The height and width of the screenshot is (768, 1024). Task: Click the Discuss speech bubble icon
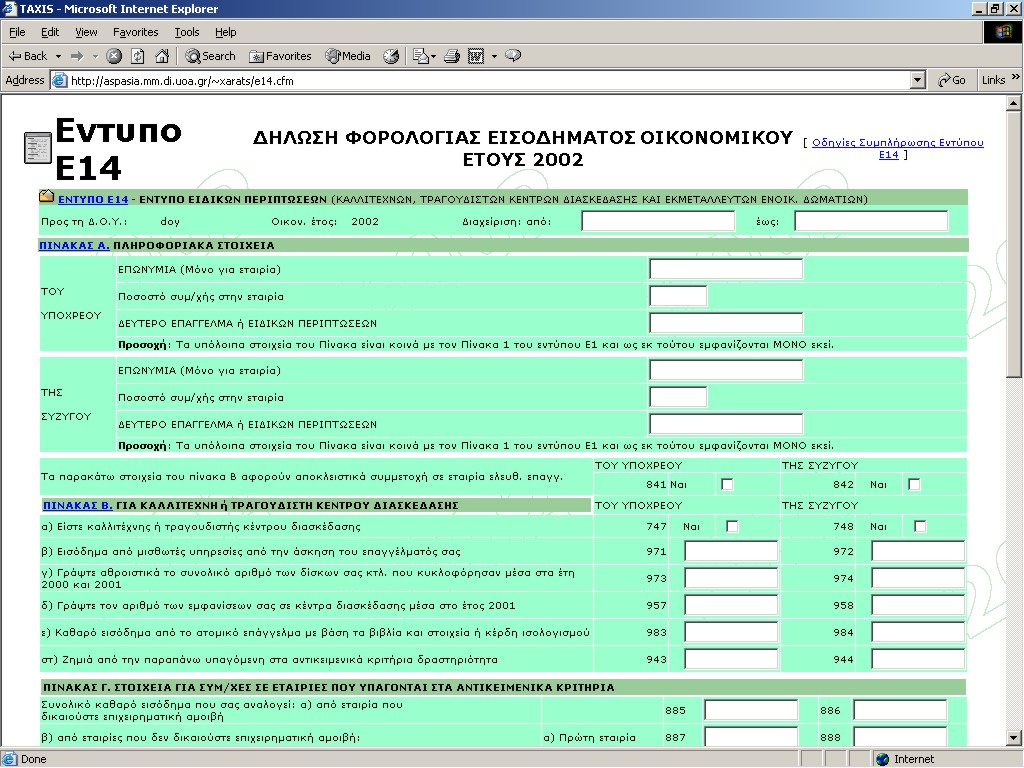point(513,56)
